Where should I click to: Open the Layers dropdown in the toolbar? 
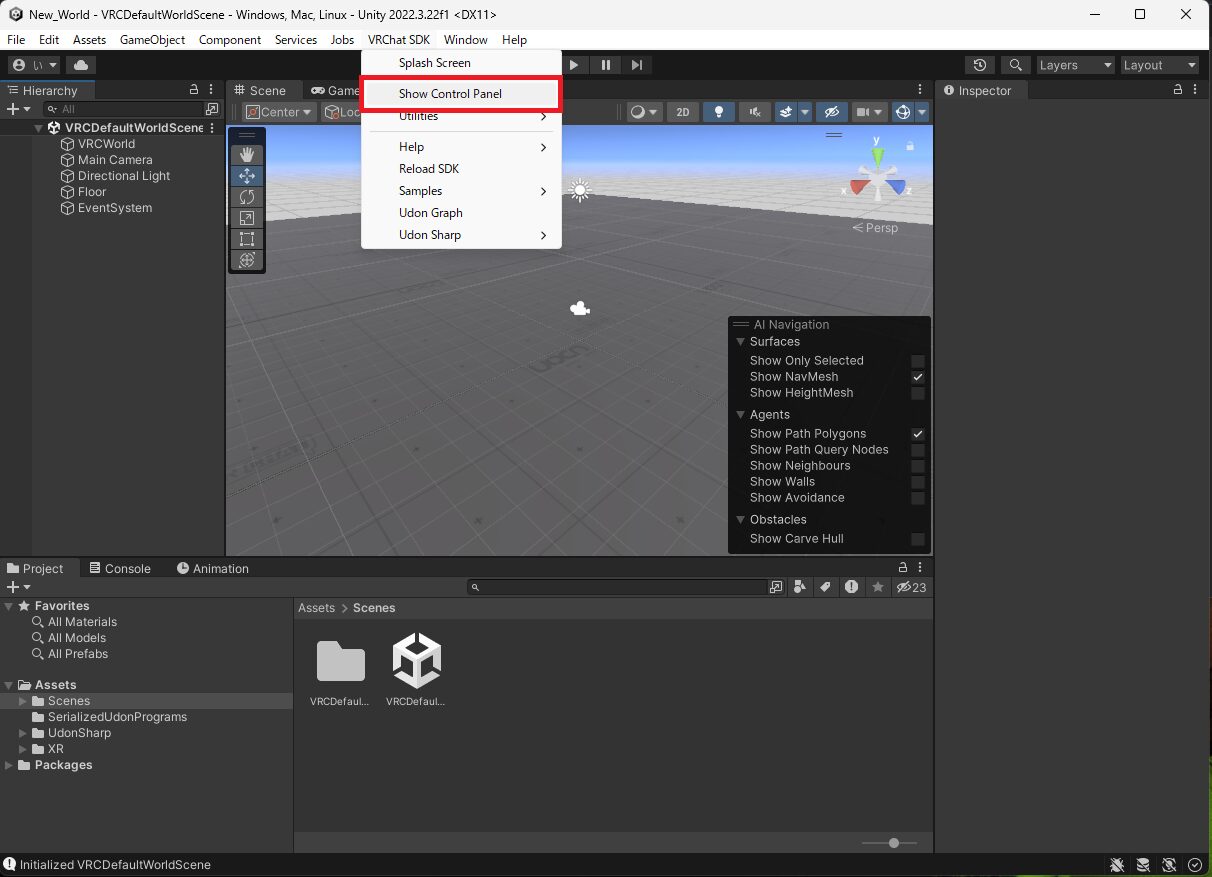[x=1074, y=64]
